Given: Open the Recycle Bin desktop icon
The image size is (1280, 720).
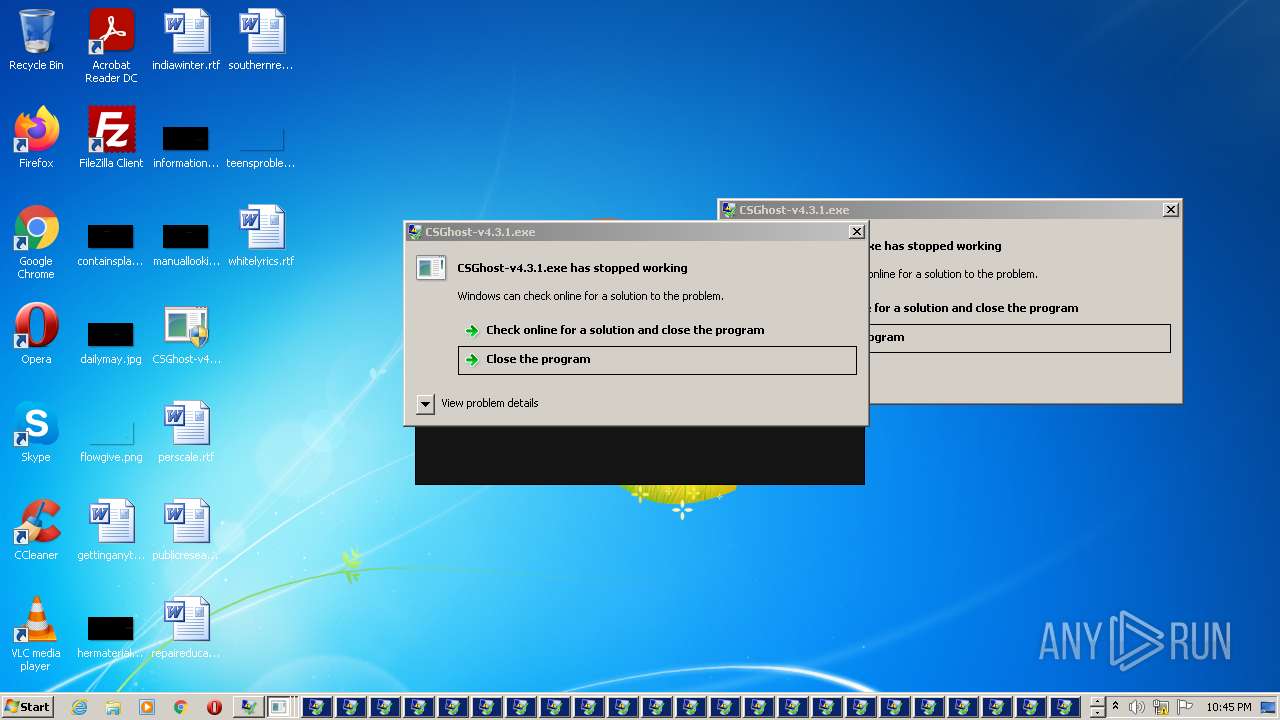Looking at the screenshot, I should point(36,41).
